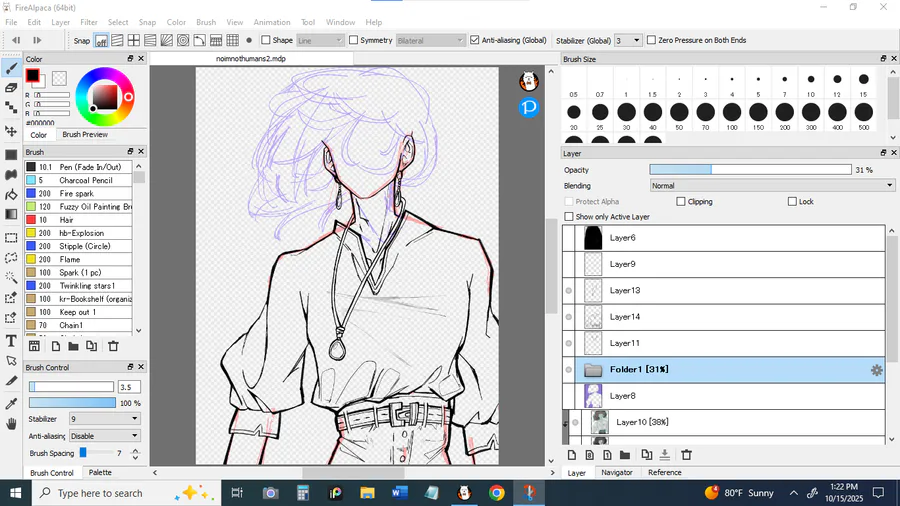
Task: Click the noimnothumans2.mdp document tab
Action: [251, 59]
